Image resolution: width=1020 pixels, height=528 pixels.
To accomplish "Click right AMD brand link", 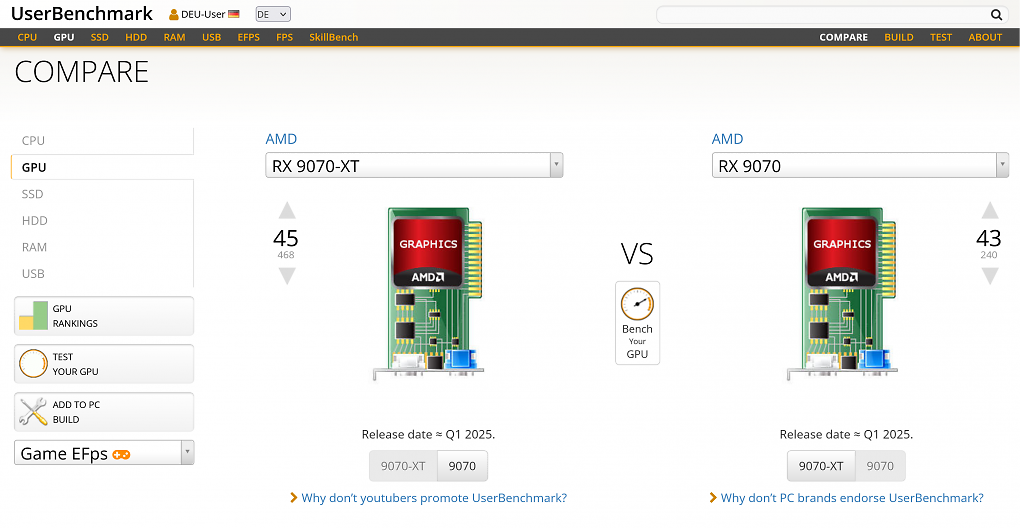I will click(727, 139).
